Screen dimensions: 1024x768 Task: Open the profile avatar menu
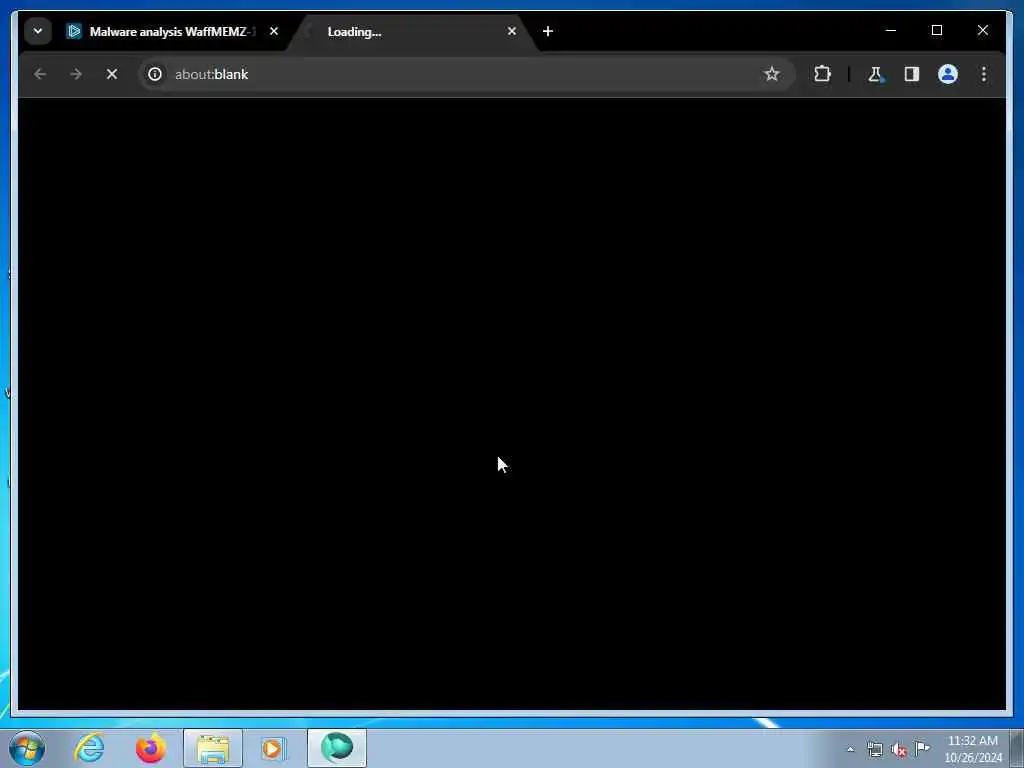click(948, 74)
